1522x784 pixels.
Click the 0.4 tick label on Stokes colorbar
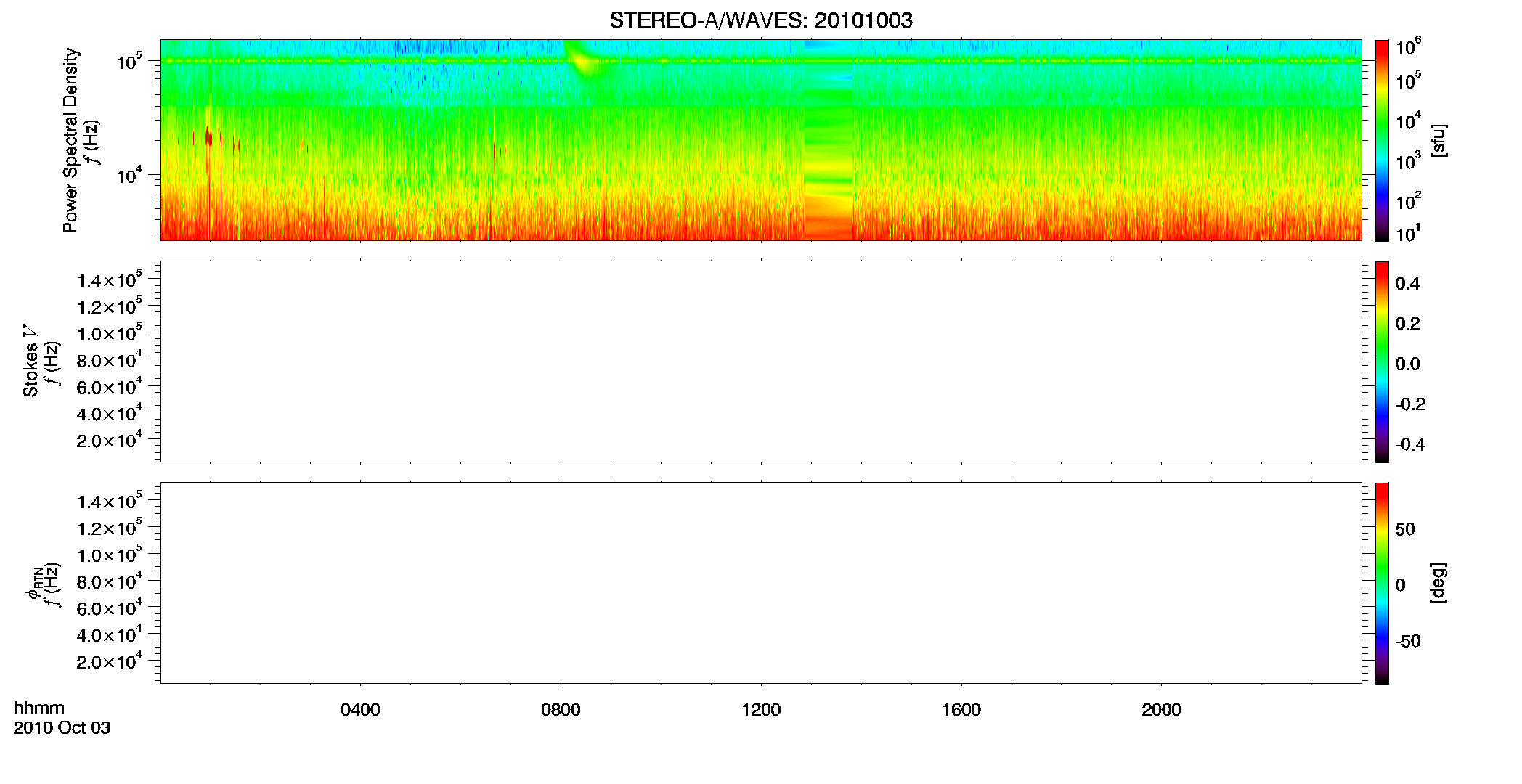coord(1407,284)
